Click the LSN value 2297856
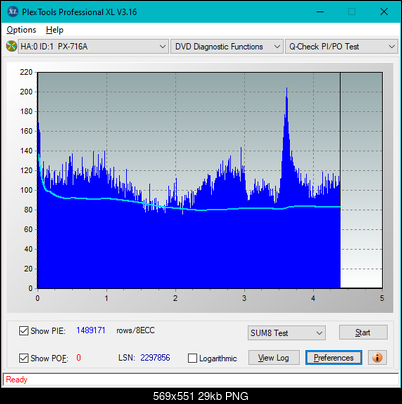The height and width of the screenshot is (404, 402). pos(155,358)
